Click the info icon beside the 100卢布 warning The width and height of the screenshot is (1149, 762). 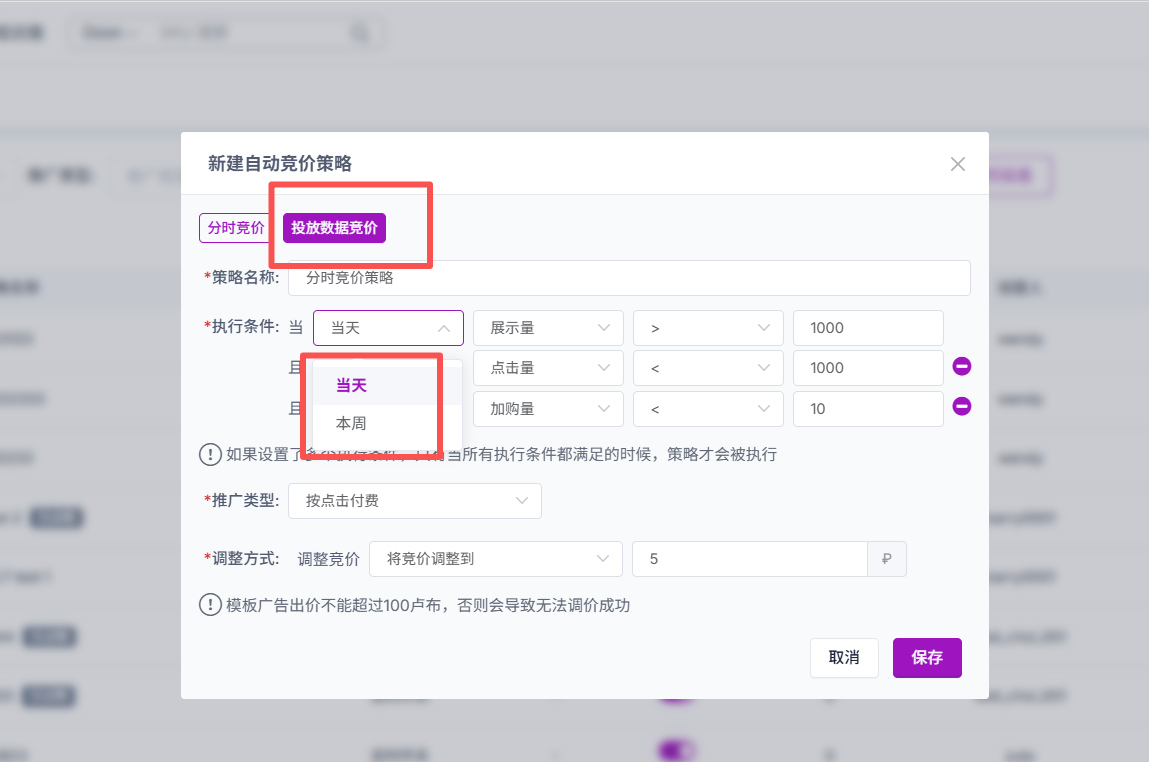[210, 605]
